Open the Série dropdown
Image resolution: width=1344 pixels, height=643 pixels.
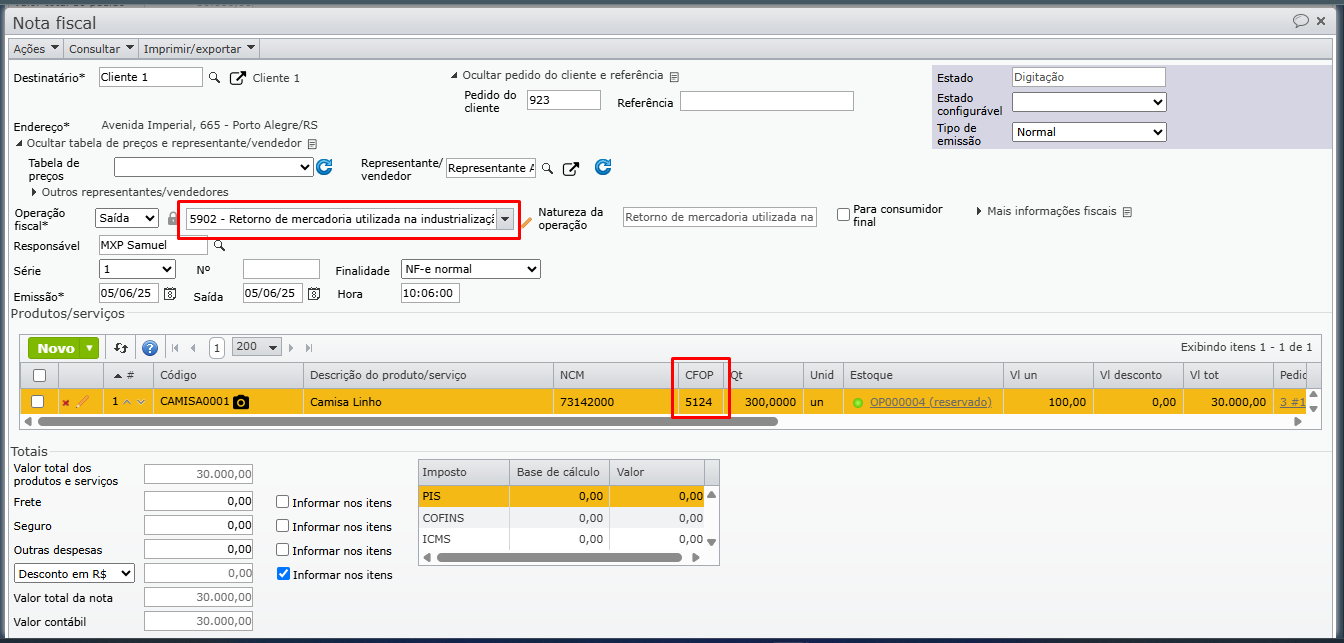click(138, 269)
